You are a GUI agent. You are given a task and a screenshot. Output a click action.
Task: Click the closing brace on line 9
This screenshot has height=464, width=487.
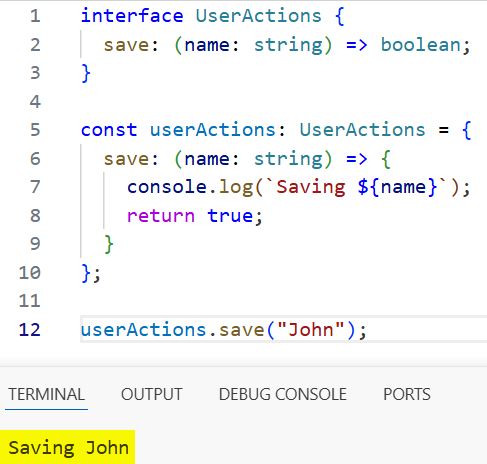[x=109, y=244]
